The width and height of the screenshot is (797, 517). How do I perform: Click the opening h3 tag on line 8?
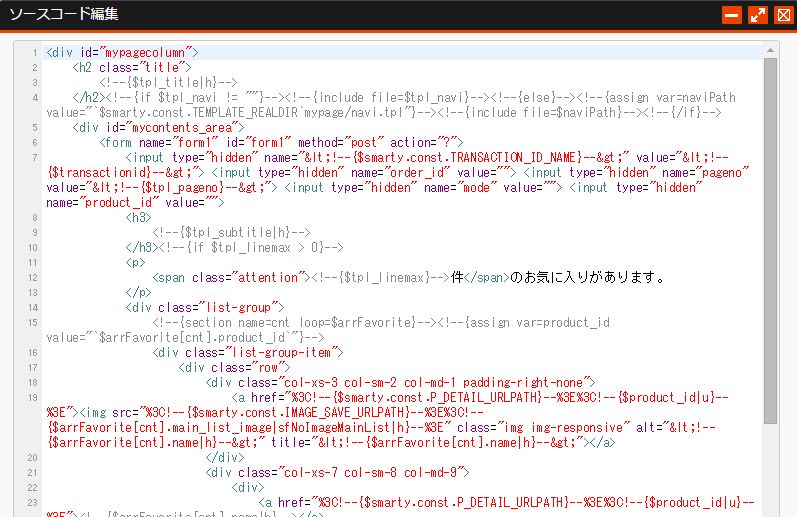tap(138, 218)
